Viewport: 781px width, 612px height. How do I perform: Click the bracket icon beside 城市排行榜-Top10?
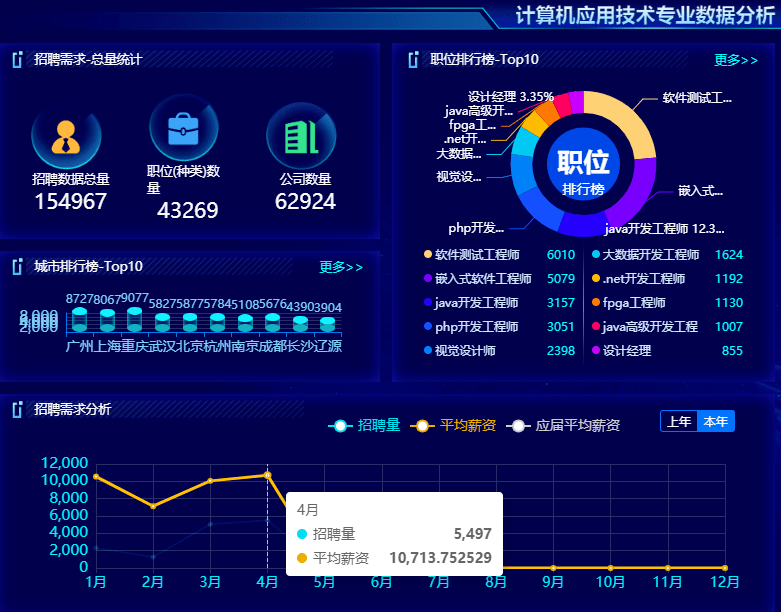(x=17, y=267)
